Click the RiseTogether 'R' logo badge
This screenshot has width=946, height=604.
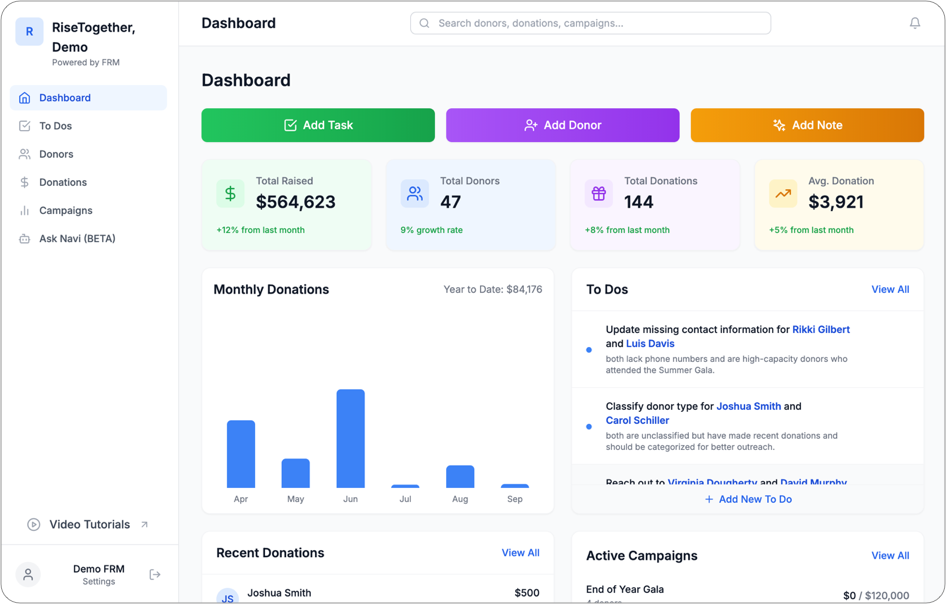(29, 32)
